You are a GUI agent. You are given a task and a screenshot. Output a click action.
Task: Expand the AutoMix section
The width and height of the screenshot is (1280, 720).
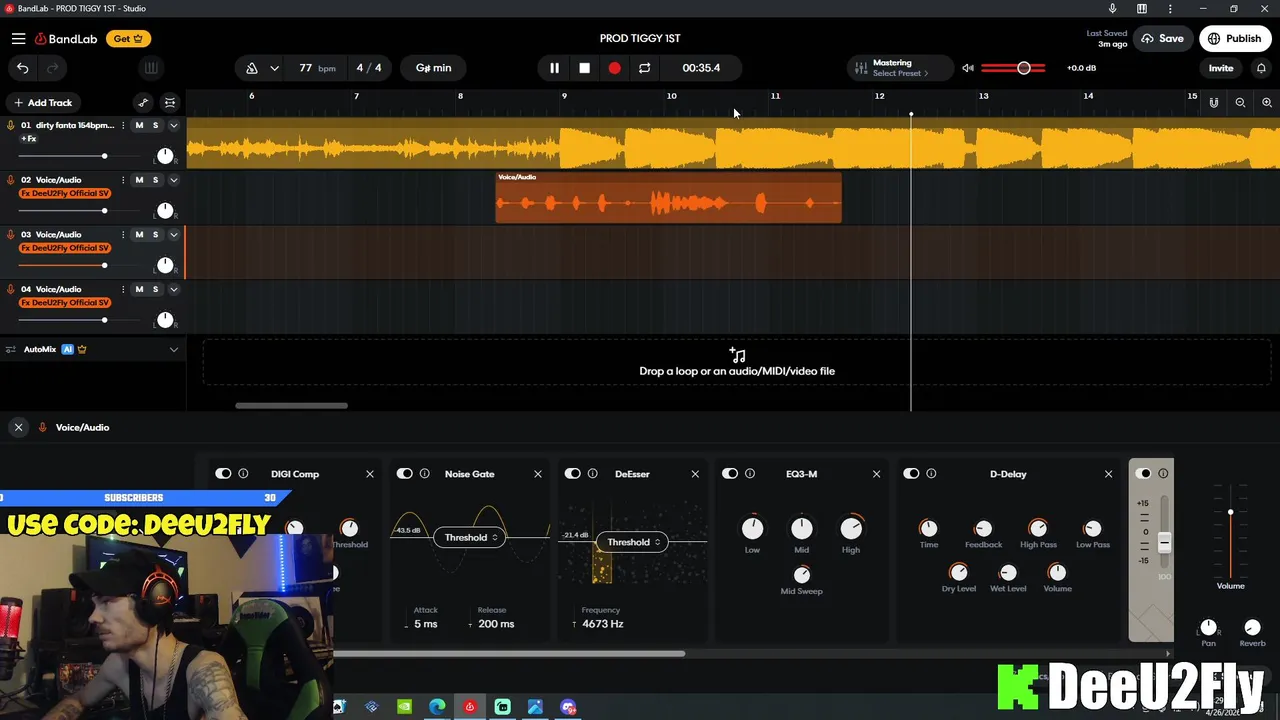173,349
